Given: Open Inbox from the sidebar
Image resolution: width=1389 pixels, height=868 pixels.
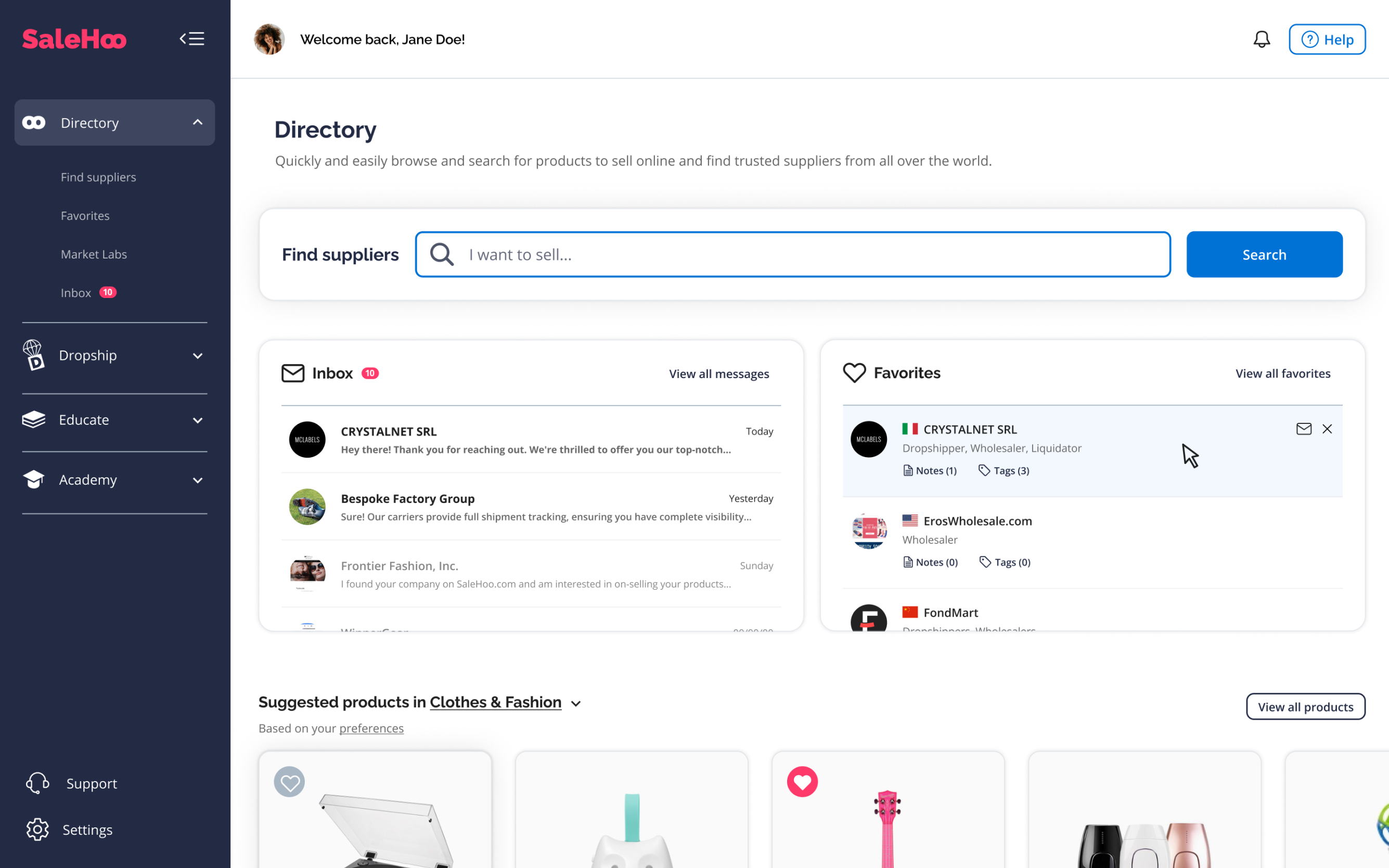Looking at the screenshot, I should 75,292.
